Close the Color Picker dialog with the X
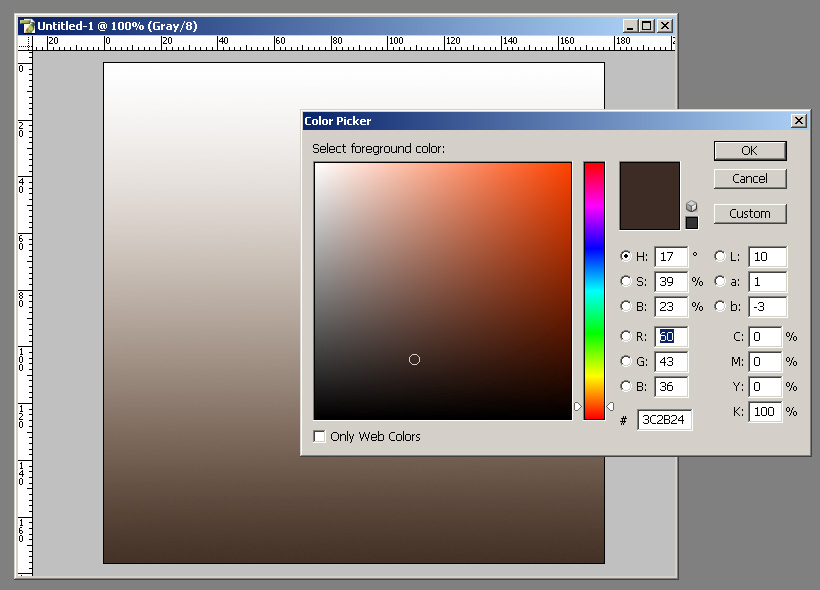The image size is (820, 590). tap(798, 121)
